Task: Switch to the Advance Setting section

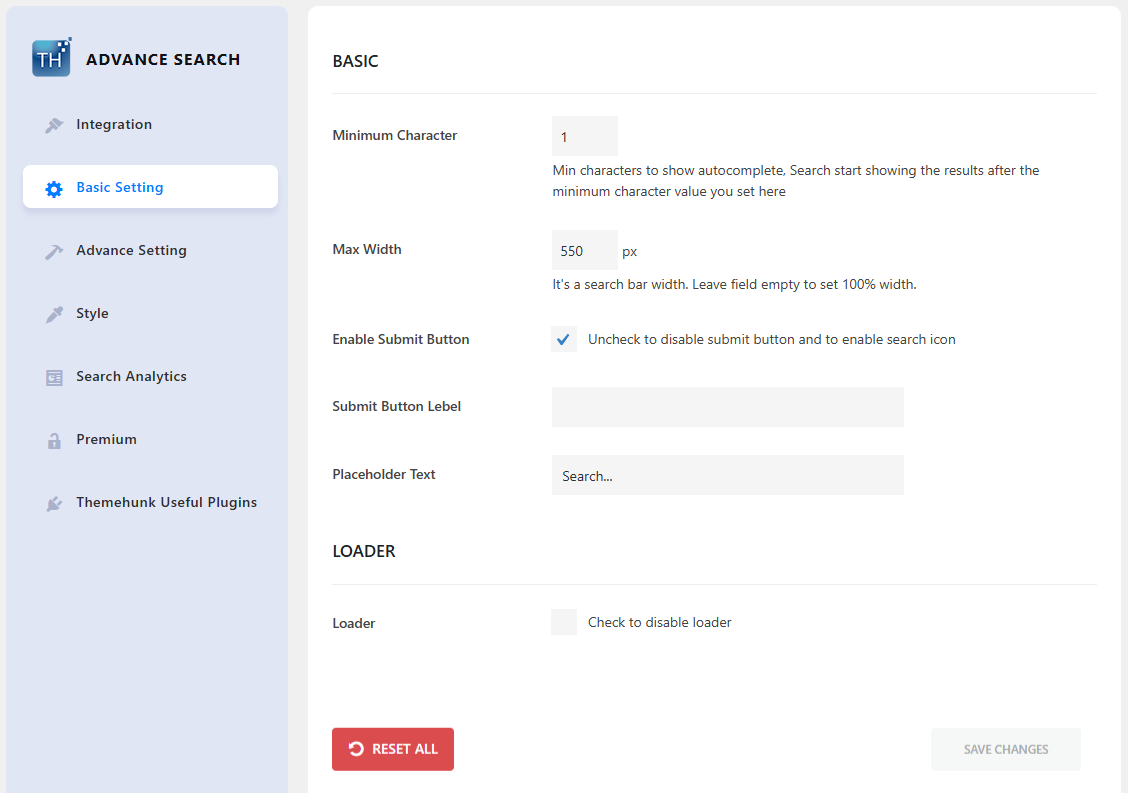Action: pos(131,250)
